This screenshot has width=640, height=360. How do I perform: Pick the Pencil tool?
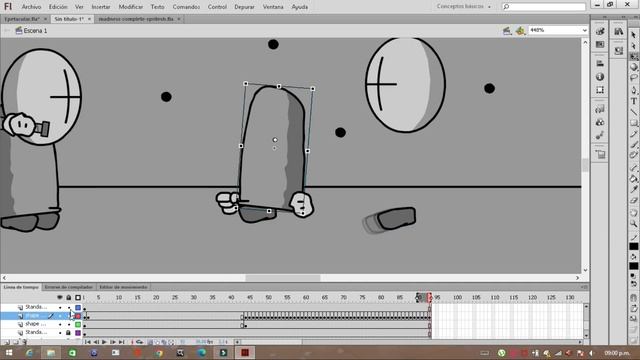(633, 133)
